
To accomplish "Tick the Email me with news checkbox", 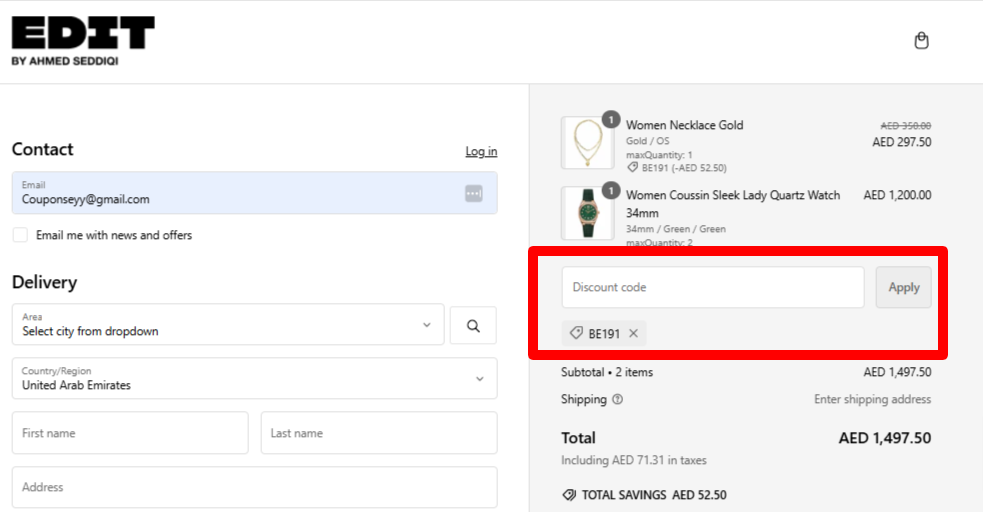I will 20,235.
